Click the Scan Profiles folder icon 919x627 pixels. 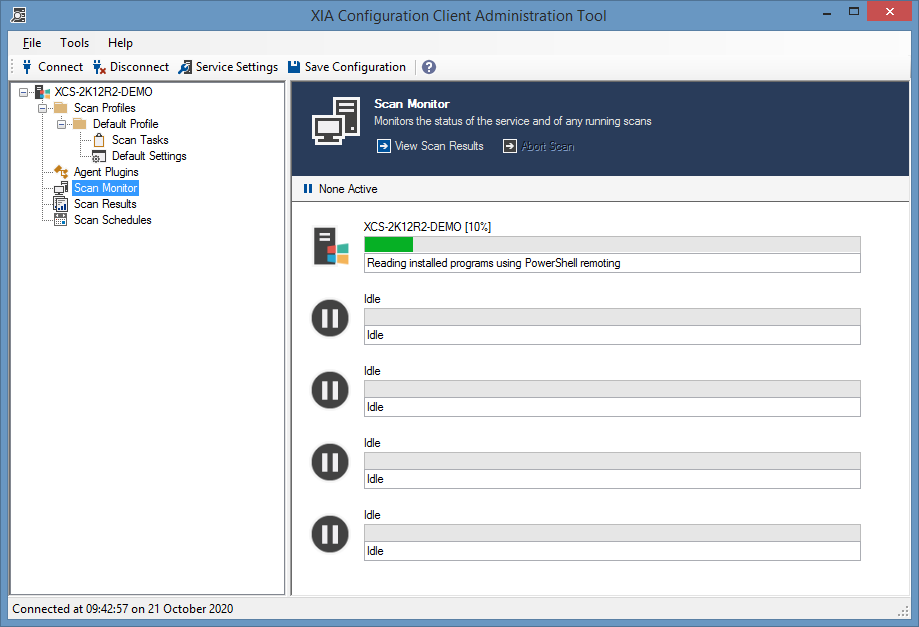61,107
